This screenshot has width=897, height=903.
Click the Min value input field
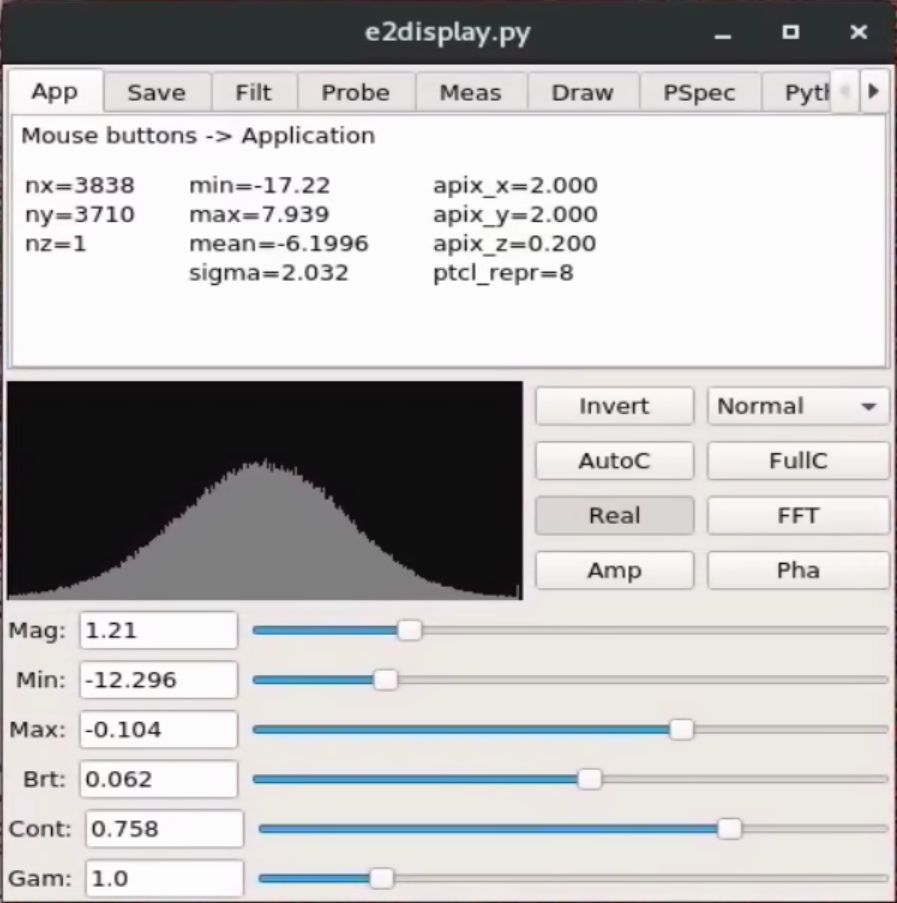[158, 680]
